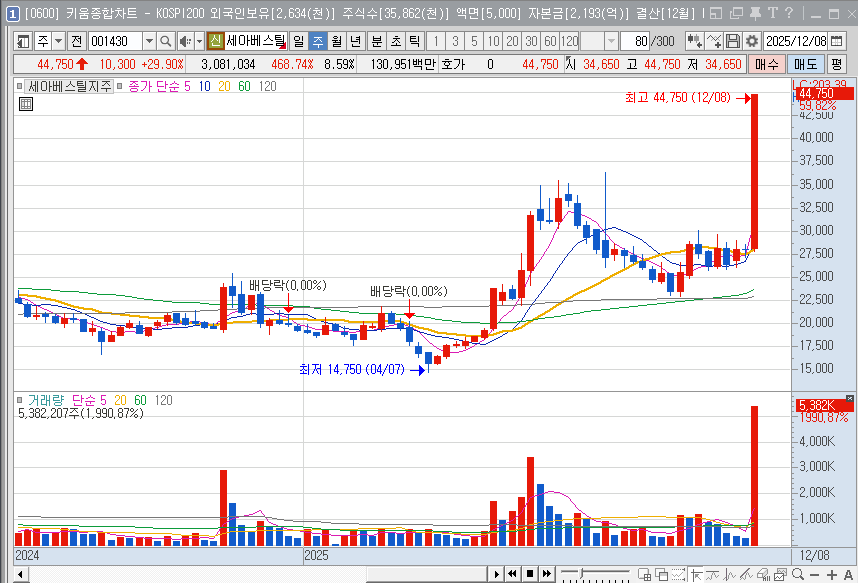Viewport: 858px width, 583px height.
Task: Close the volume panel with its X button
Action: pyautogui.click(x=849, y=399)
